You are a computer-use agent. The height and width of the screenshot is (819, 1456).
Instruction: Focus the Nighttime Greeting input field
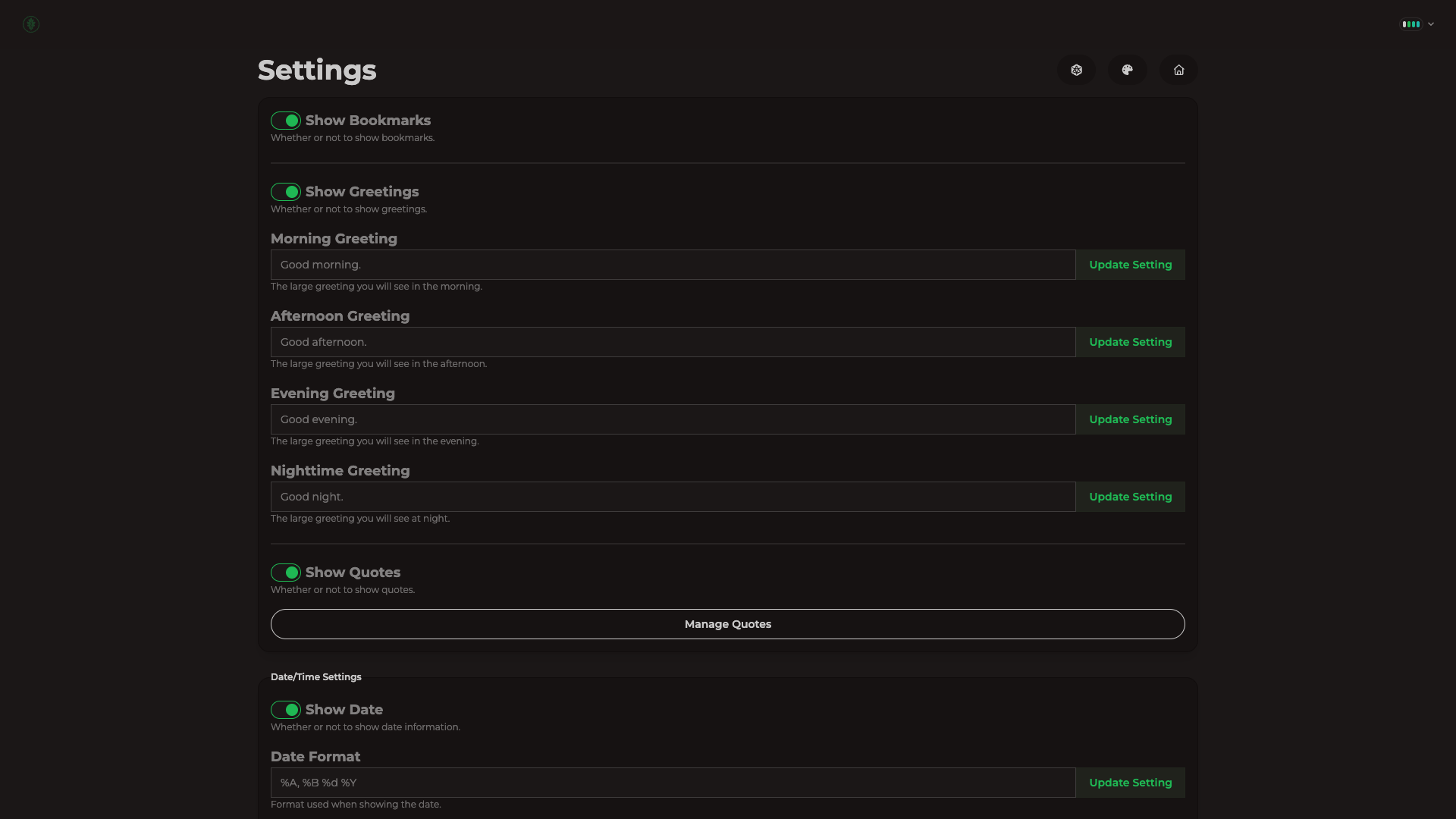click(x=673, y=497)
